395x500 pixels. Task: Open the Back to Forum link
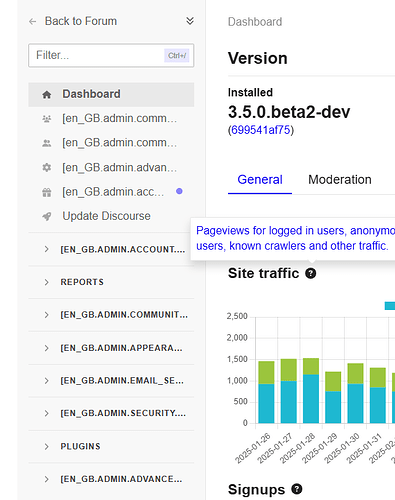coord(81,21)
